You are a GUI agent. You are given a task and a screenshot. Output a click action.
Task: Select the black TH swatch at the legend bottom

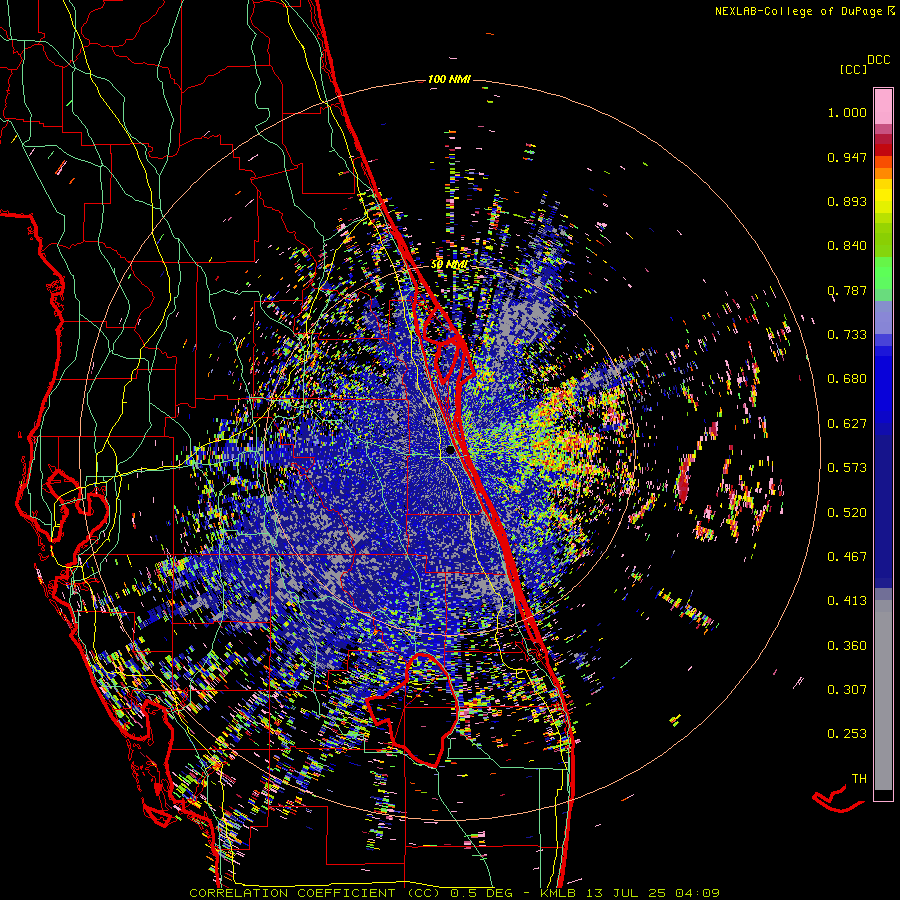[x=883, y=795]
